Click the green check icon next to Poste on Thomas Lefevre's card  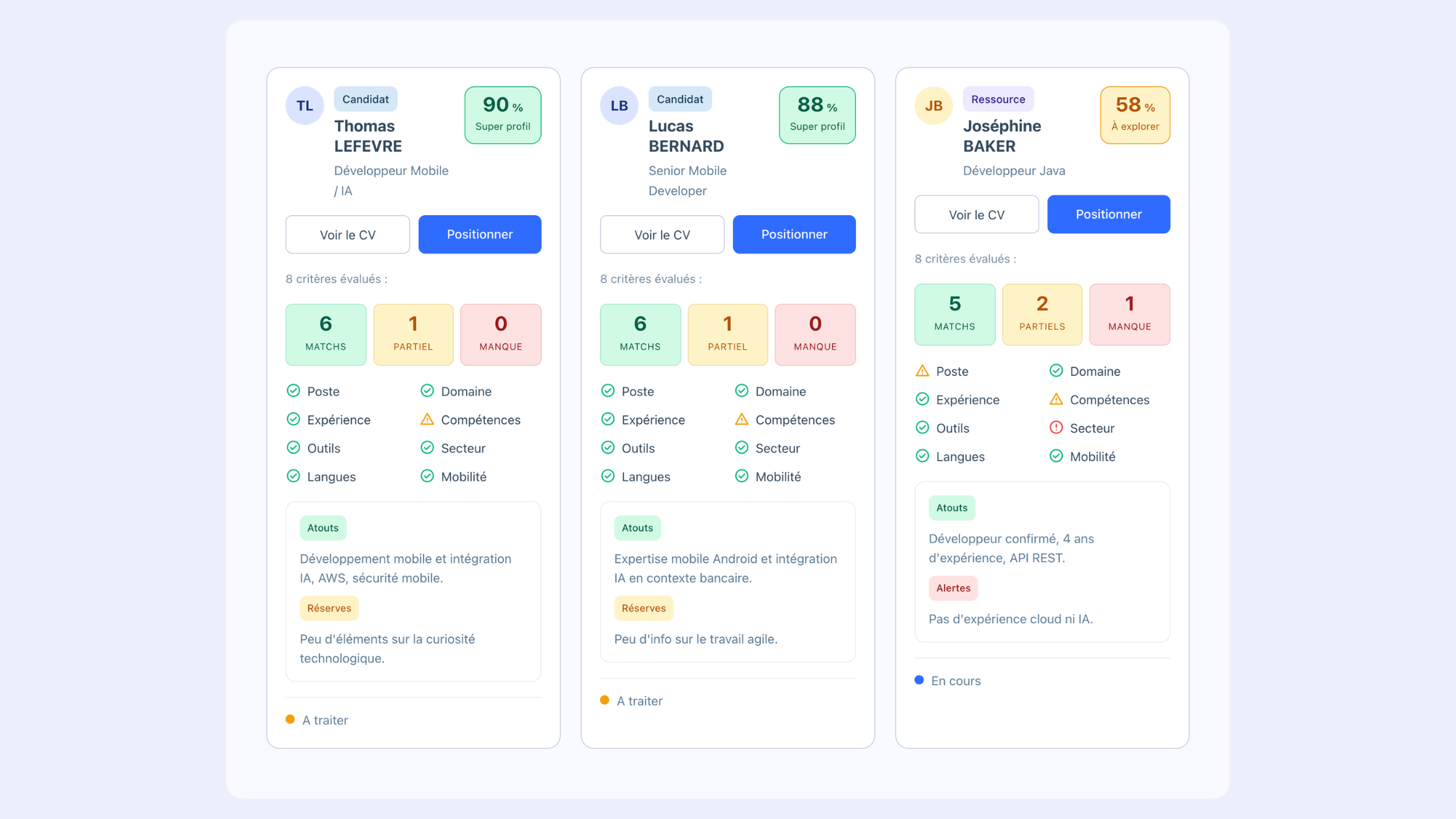pos(293,391)
